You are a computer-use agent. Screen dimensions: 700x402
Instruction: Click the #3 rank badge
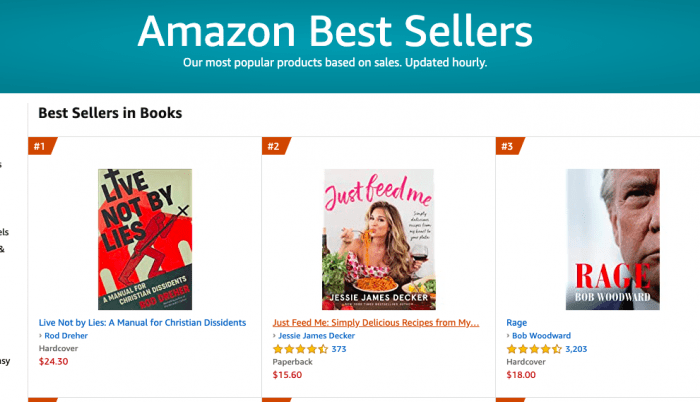508,147
